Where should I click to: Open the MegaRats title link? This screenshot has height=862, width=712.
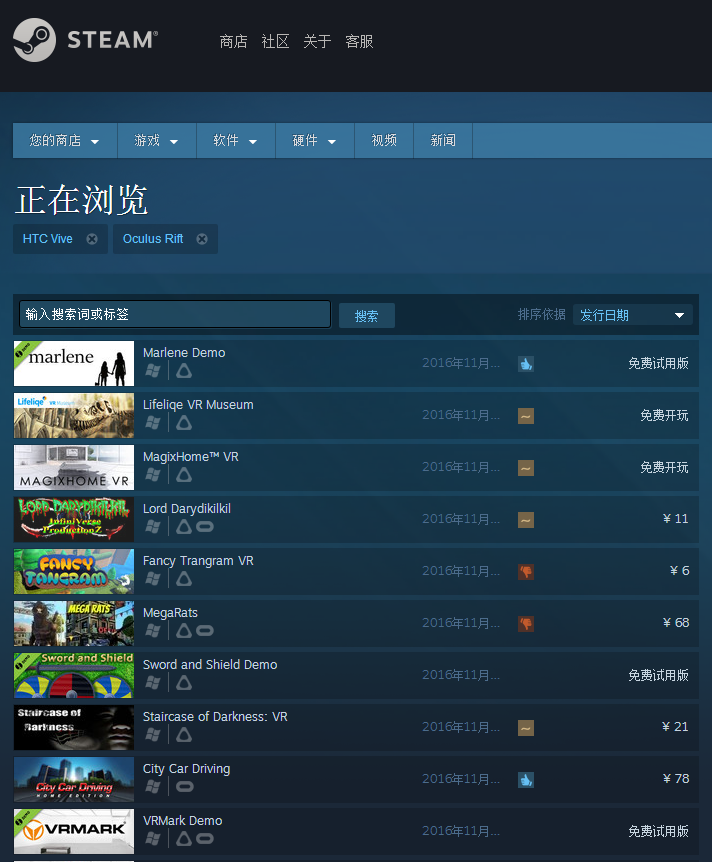[170, 612]
